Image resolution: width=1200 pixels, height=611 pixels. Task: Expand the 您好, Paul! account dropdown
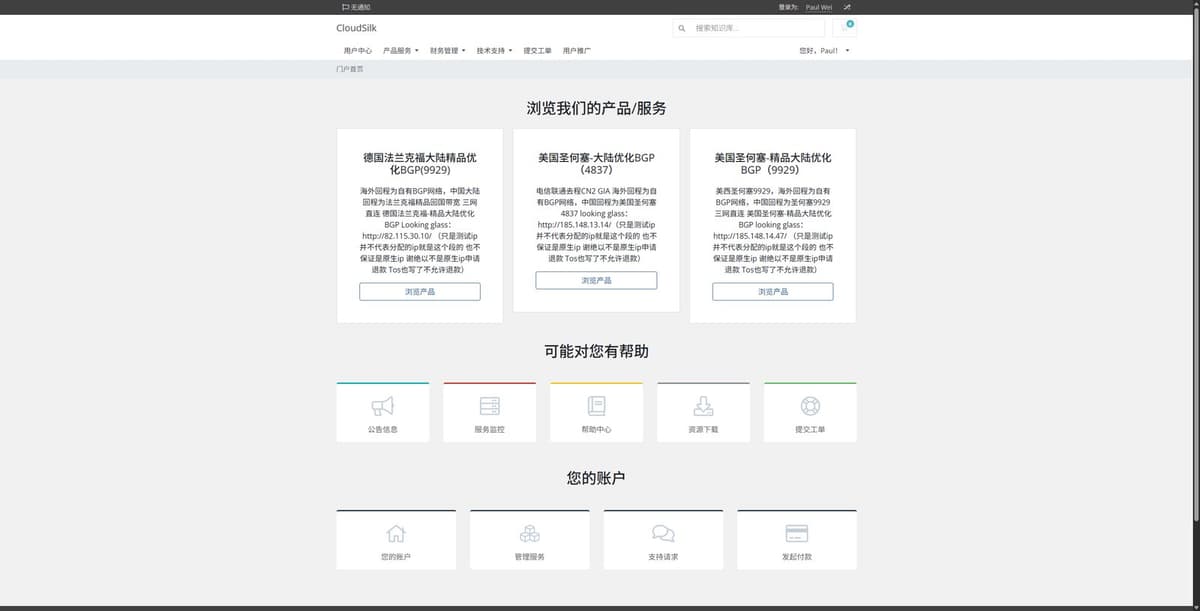coord(825,50)
